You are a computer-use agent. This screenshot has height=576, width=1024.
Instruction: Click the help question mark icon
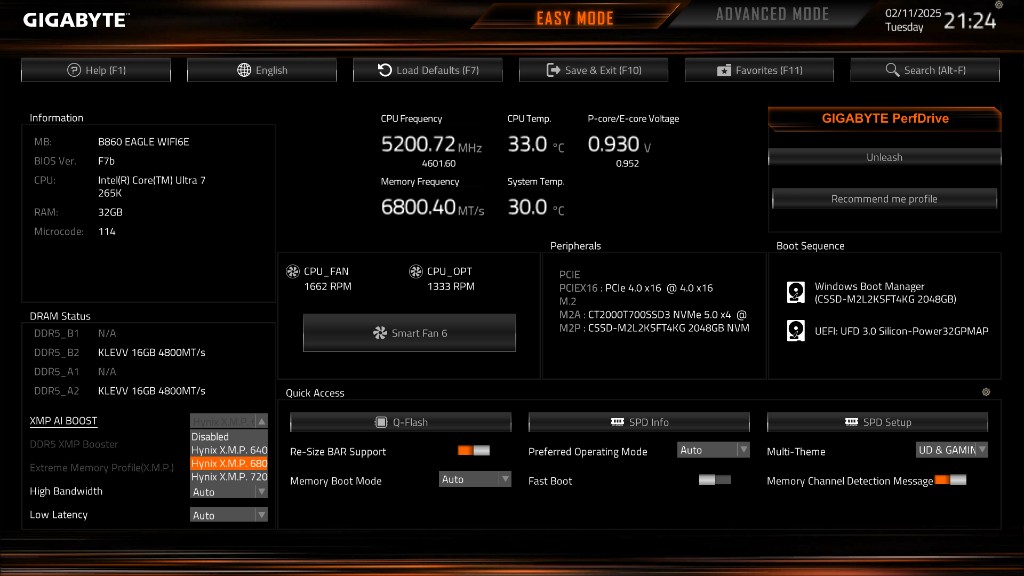(x=74, y=70)
